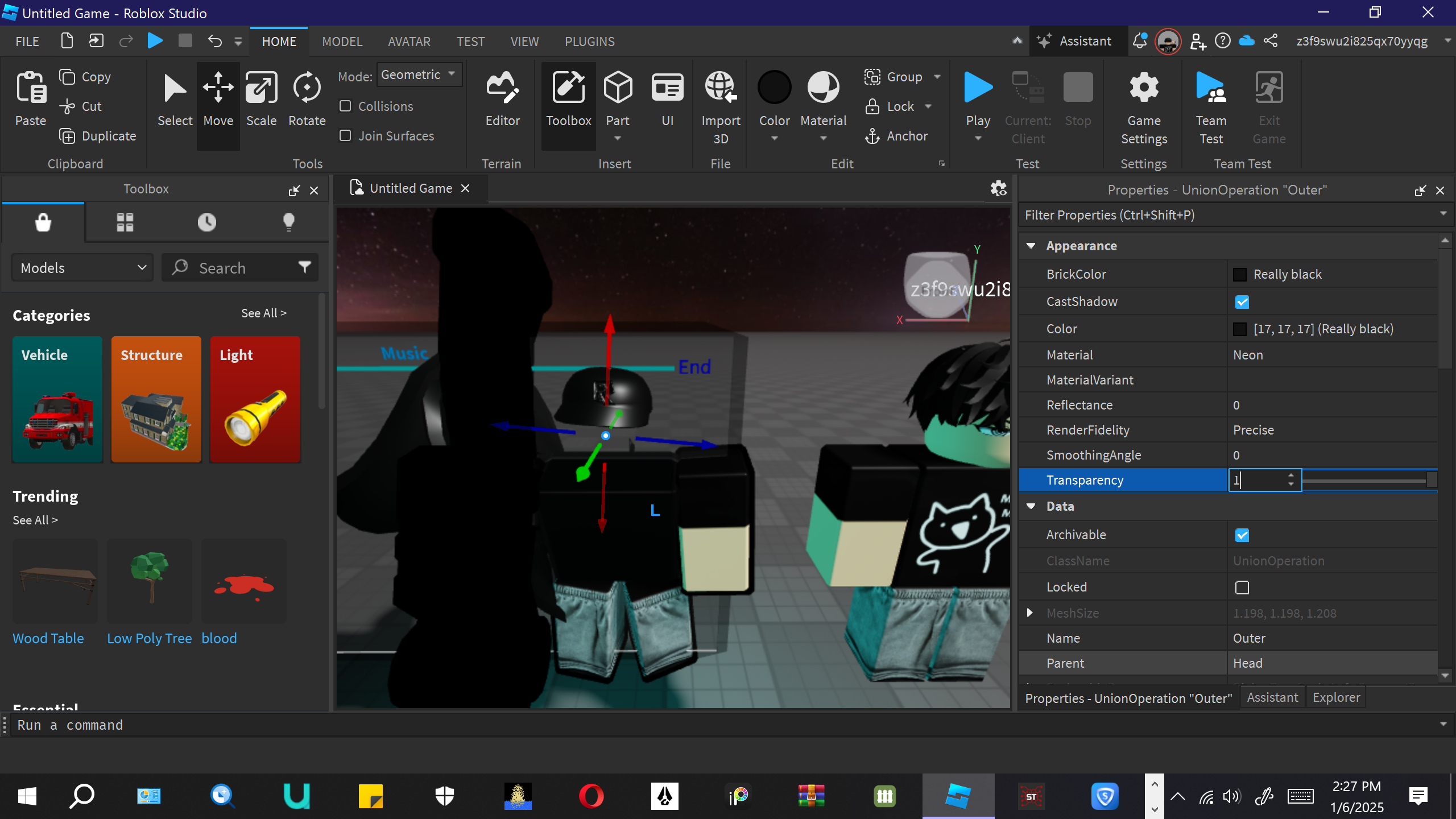1456x819 pixels.
Task: Switch to the MODEL ribbon tab
Action: click(x=342, y=42)
